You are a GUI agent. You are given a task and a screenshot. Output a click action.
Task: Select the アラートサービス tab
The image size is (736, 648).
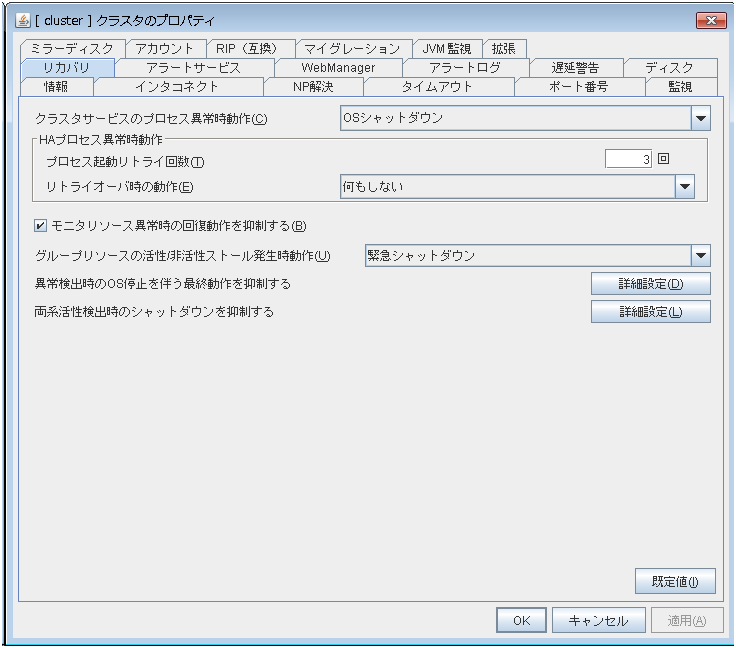pyautogui.click(x=194, y=68)
